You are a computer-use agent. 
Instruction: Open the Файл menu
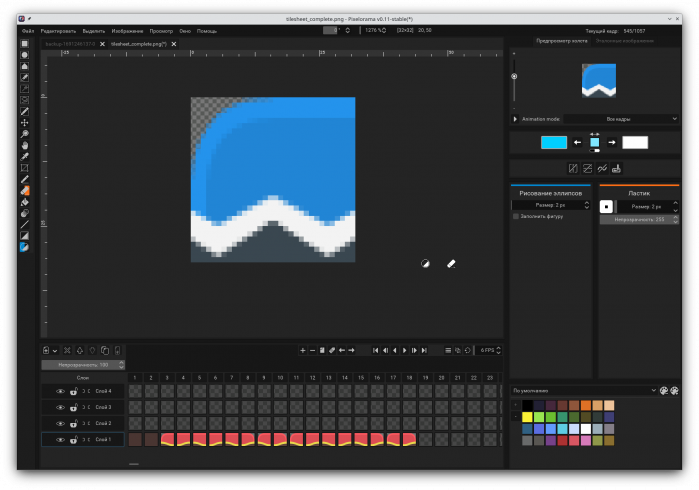pyautogui.click(x=28, y=31)
